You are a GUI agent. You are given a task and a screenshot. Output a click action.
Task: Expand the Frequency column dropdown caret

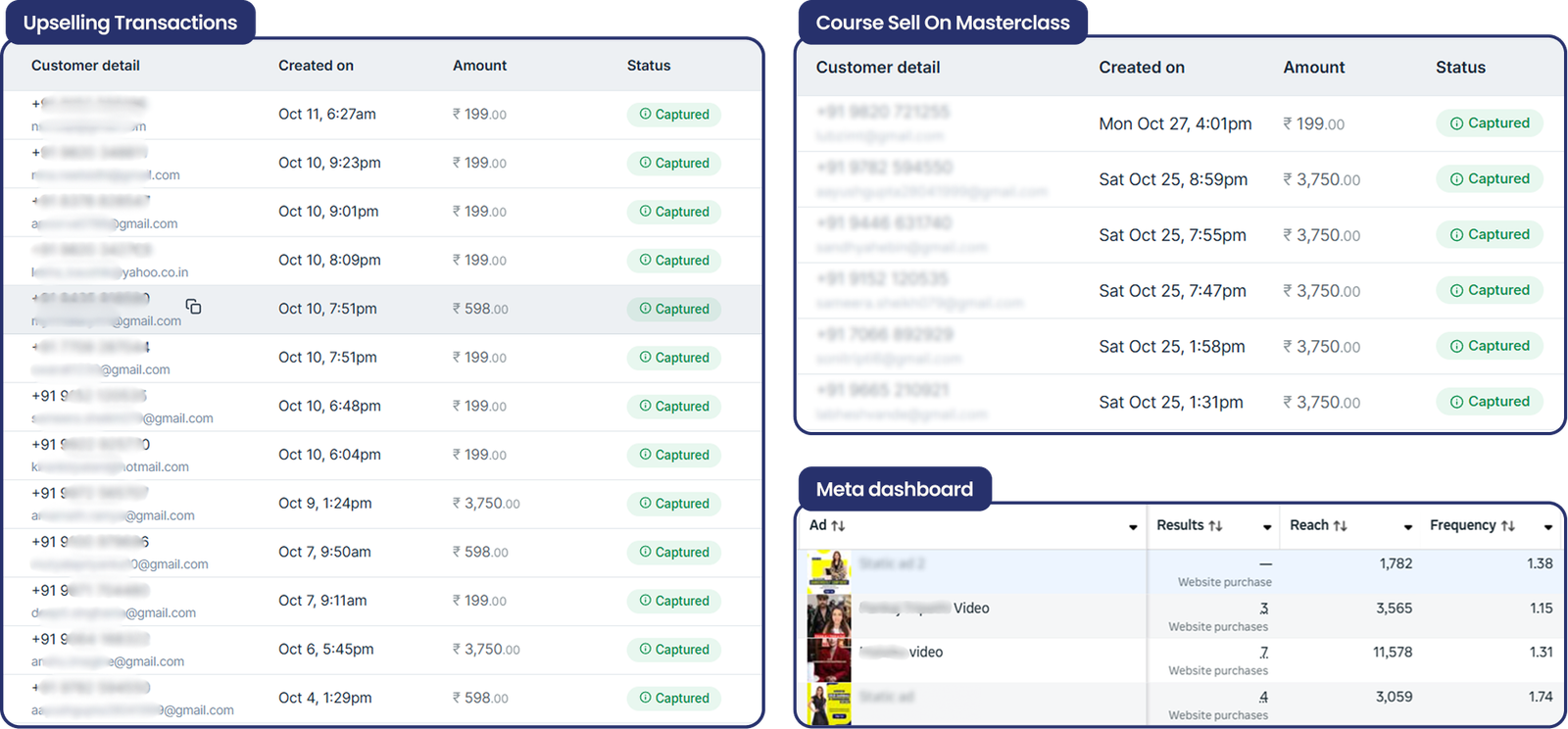1548,527
